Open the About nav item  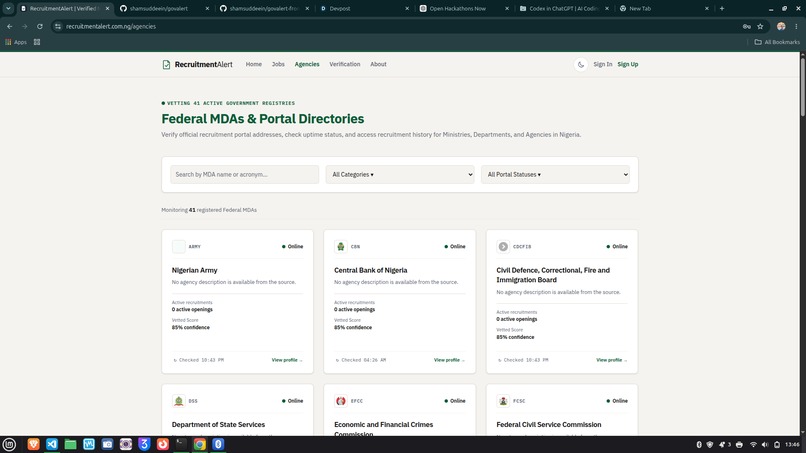[378, 64]
